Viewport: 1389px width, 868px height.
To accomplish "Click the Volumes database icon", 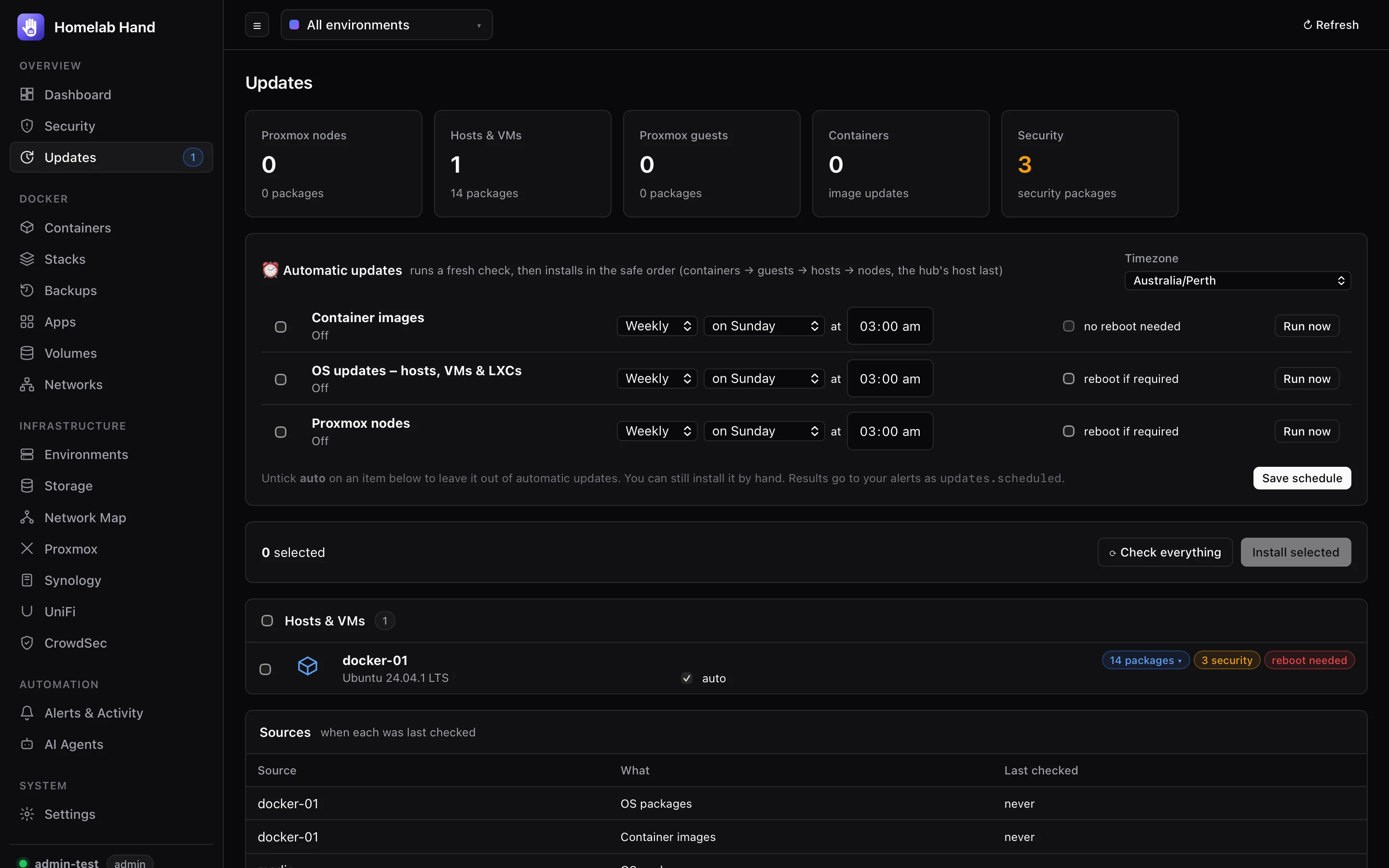I will 27,353.
